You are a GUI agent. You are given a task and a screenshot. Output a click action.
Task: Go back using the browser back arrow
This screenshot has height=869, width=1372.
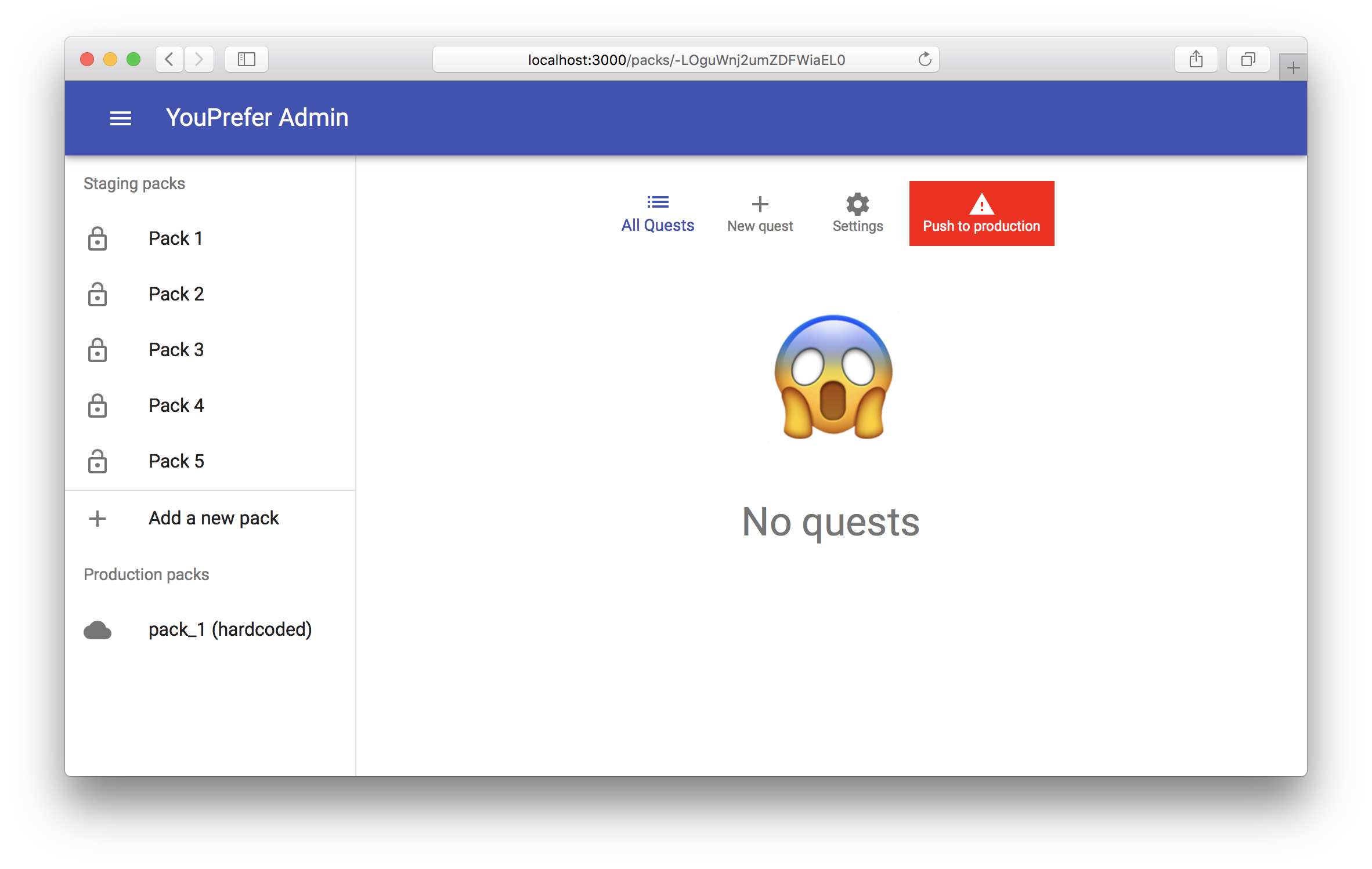169,59
